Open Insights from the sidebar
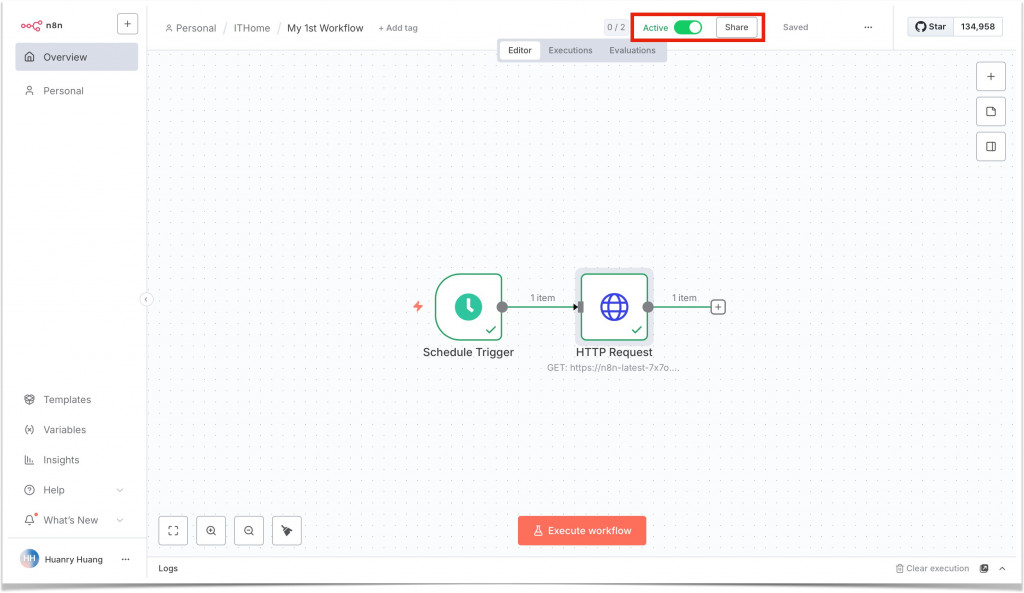 pyautogui.click(x=61, y=460)
